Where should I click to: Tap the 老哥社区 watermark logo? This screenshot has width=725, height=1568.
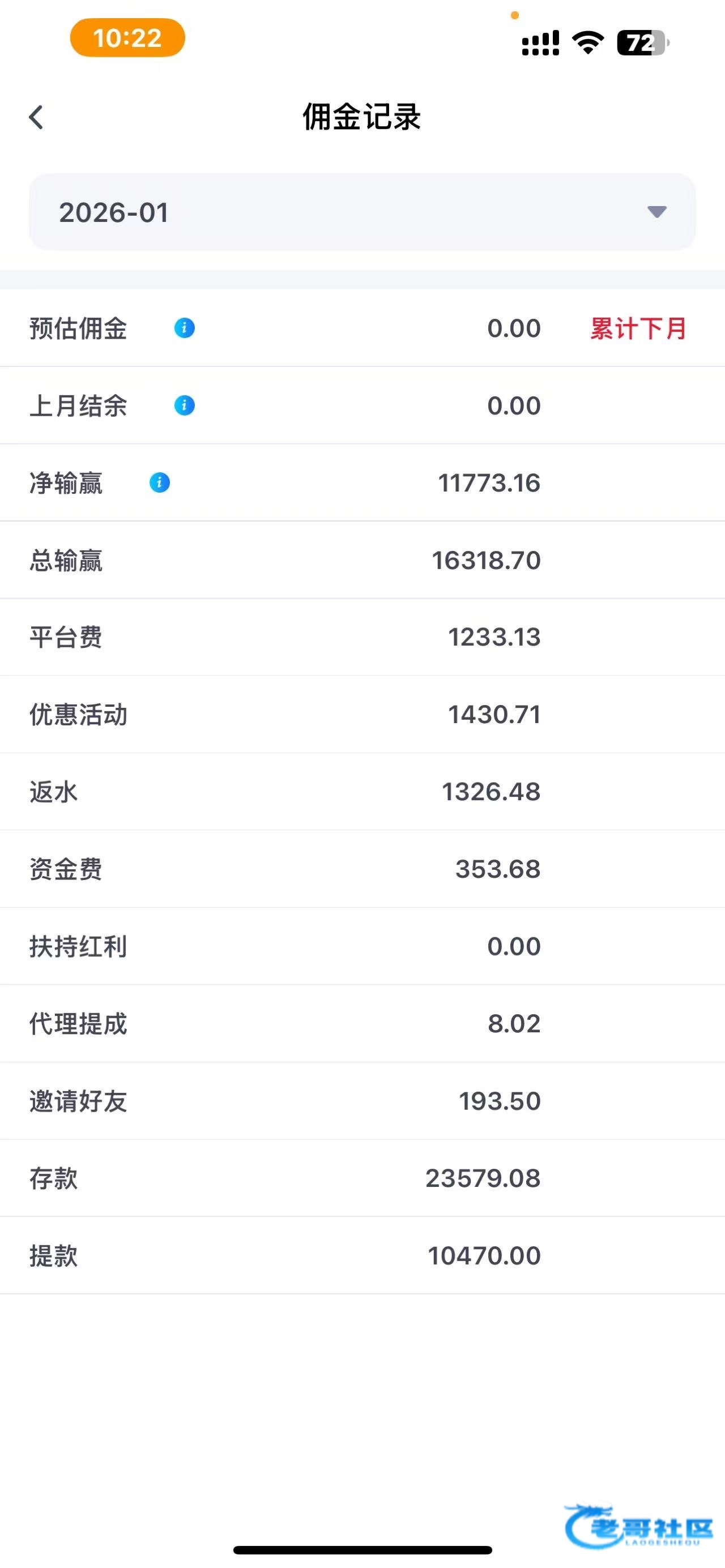pos(638,1527)
